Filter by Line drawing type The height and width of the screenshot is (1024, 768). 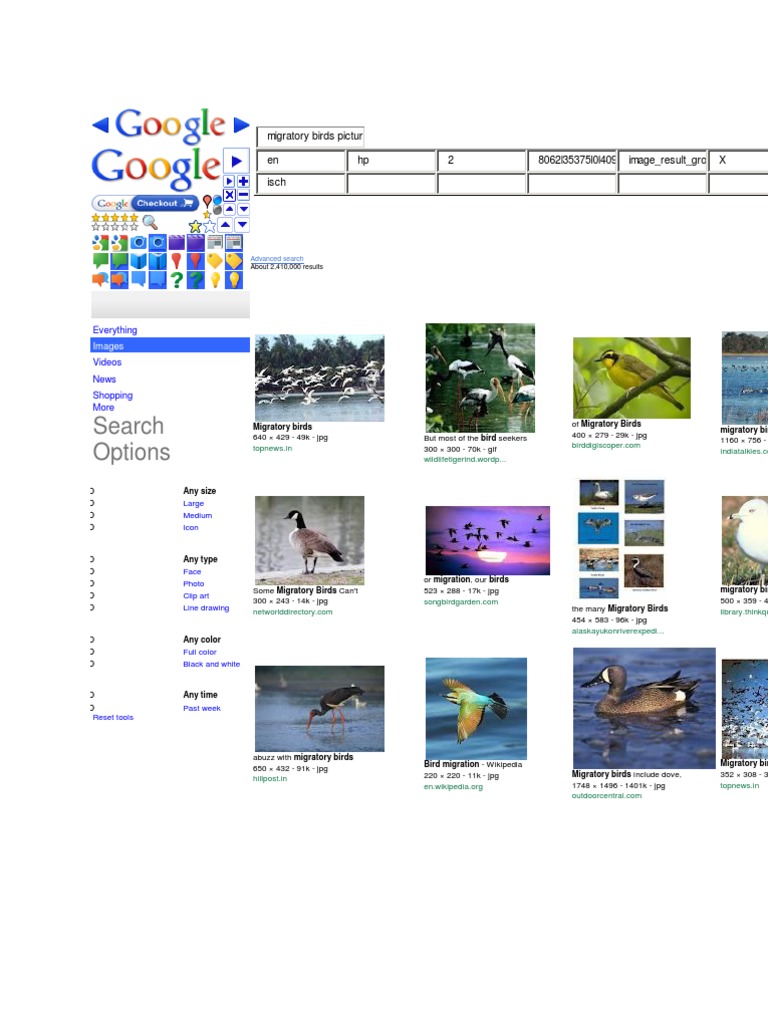206,608
